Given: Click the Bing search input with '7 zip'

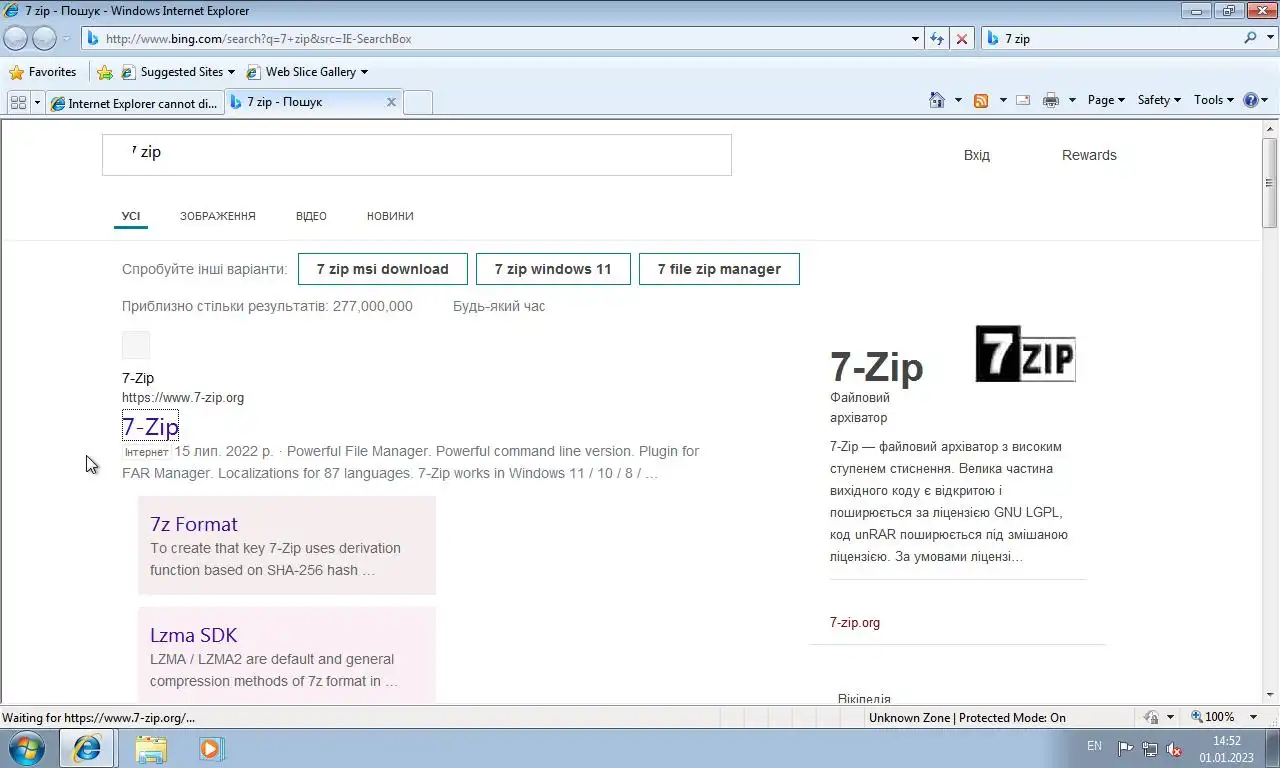Looking at the screenshot, I should (x=417, y=155).
